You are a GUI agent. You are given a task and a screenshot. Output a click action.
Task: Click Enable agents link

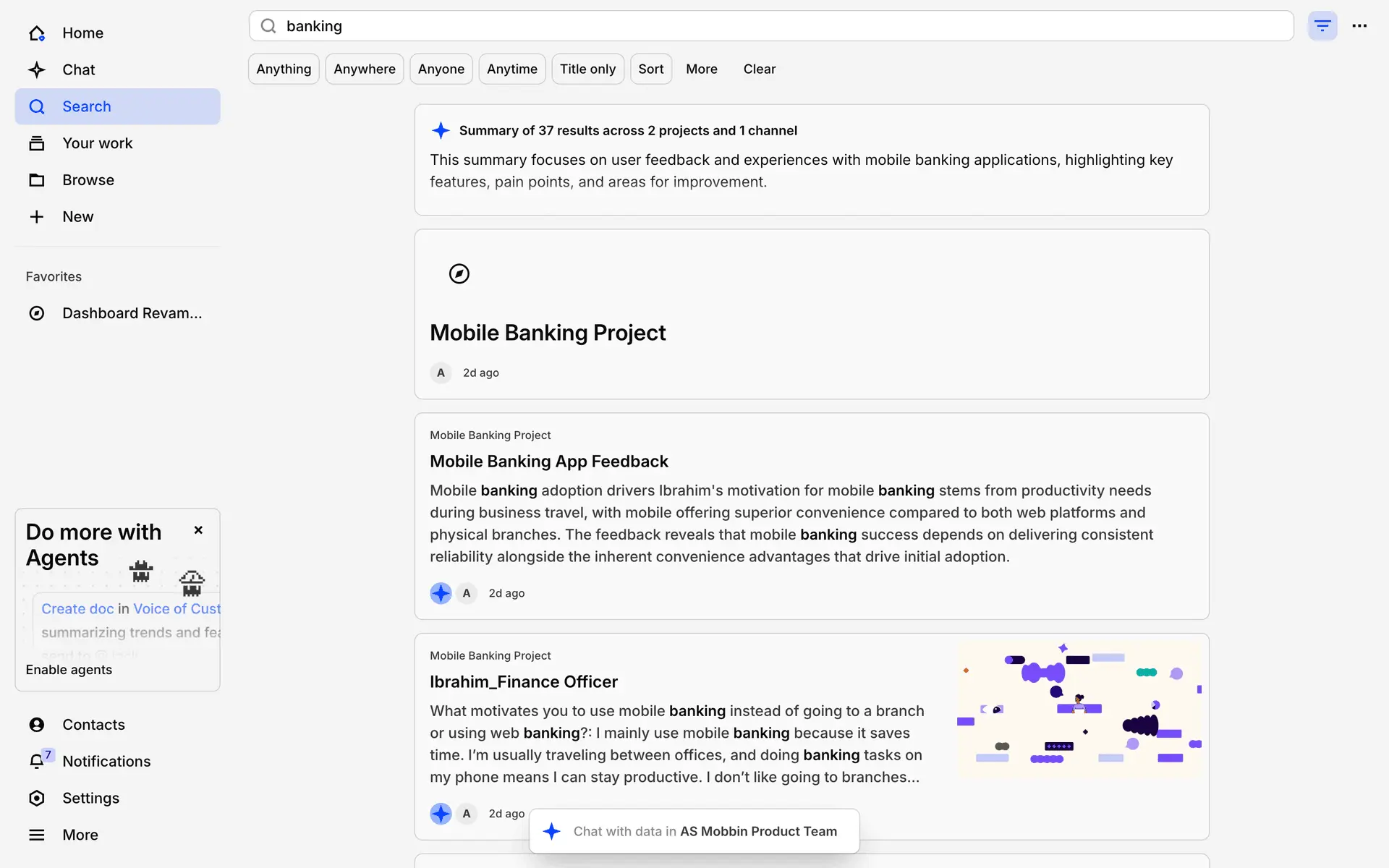point(69,670)
